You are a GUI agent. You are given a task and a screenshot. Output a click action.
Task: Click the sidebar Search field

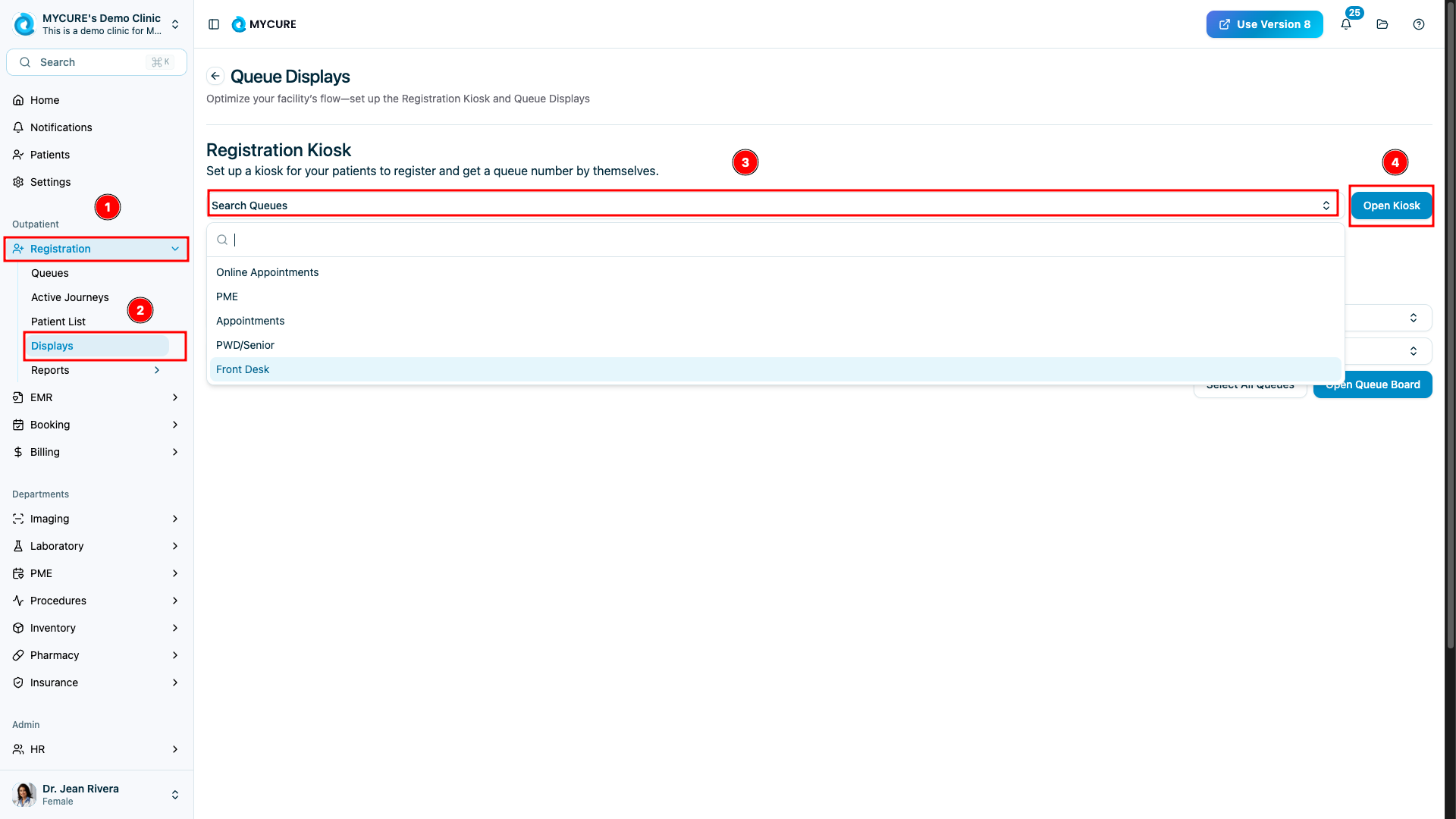(96, 62)
